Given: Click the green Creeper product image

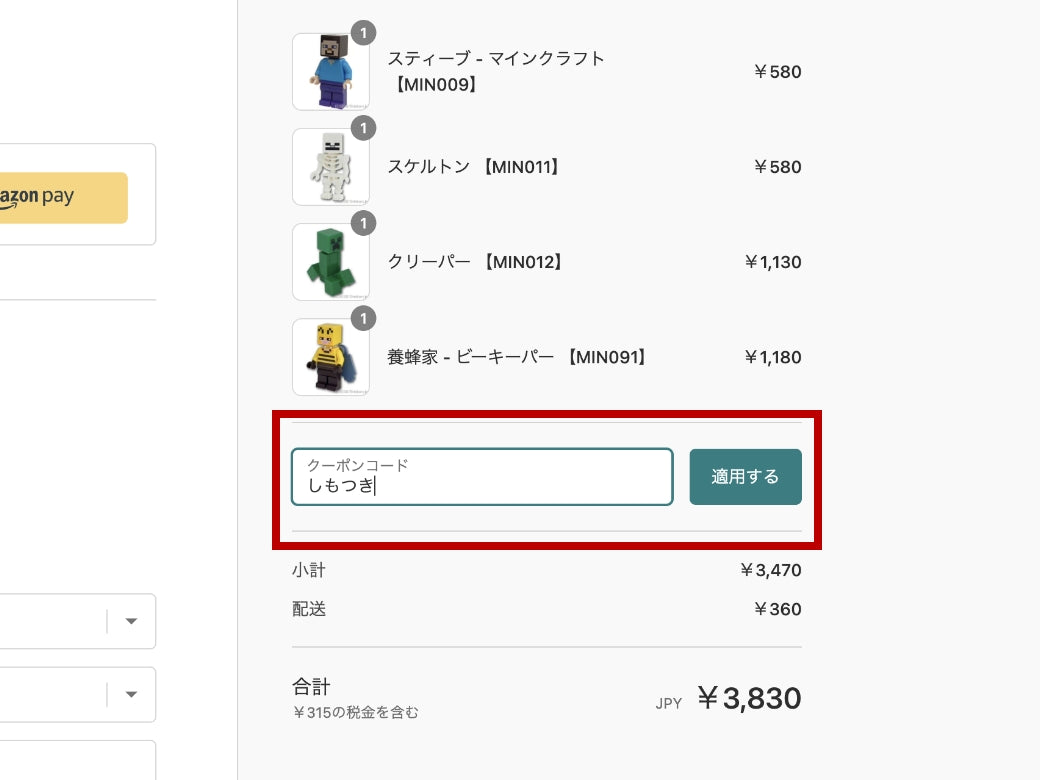Looking at the screenshot, I should [330, 262].
